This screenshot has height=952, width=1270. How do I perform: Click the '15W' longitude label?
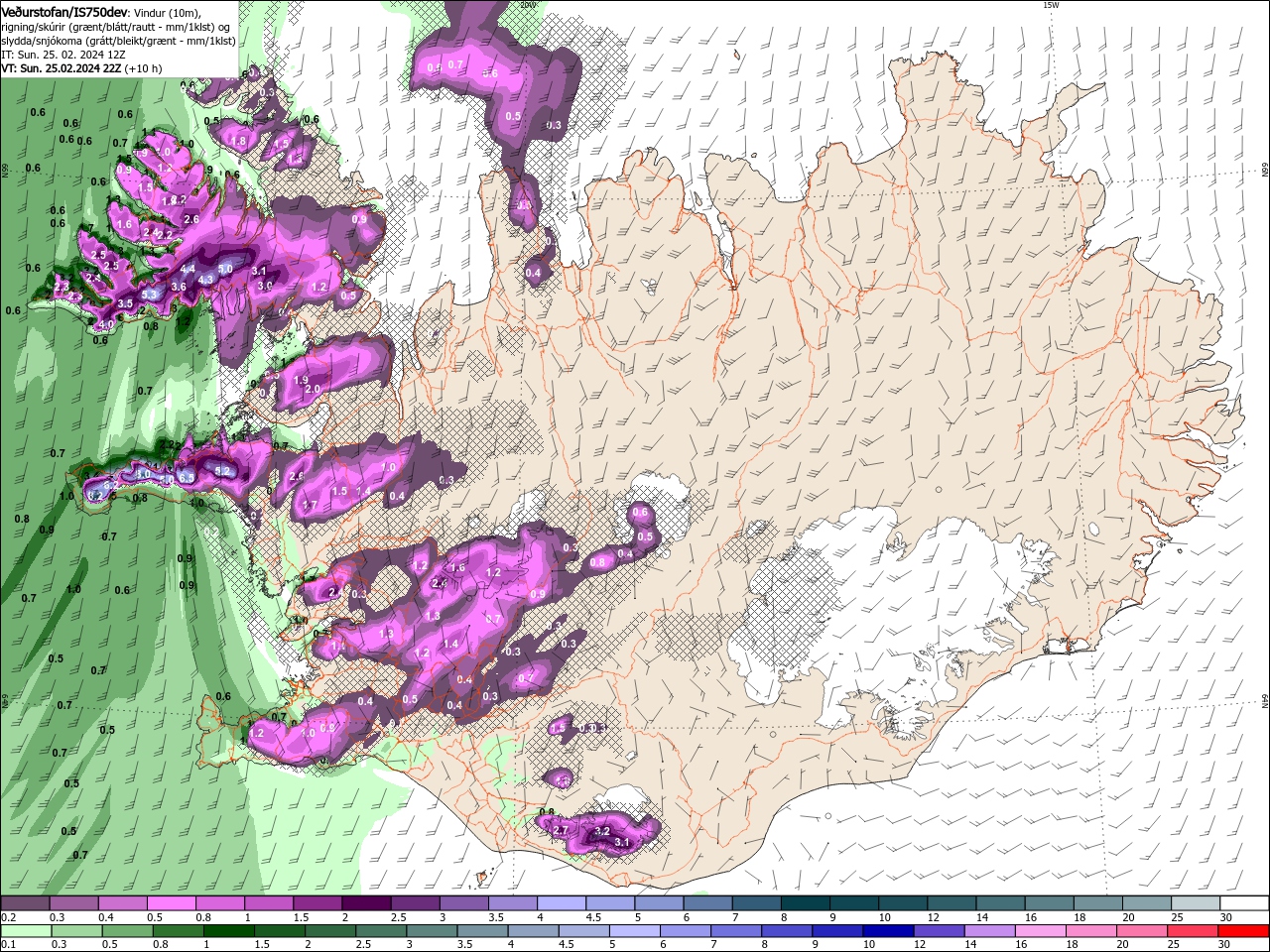click(1051, 5)
